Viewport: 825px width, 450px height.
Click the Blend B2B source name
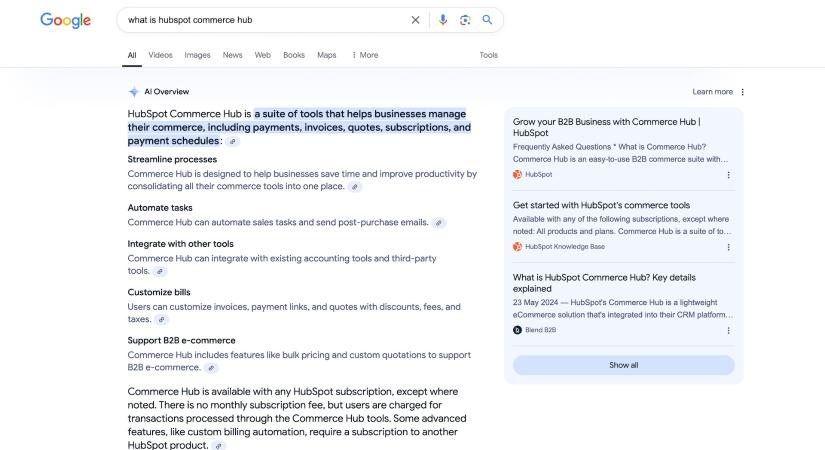point(540,330)
